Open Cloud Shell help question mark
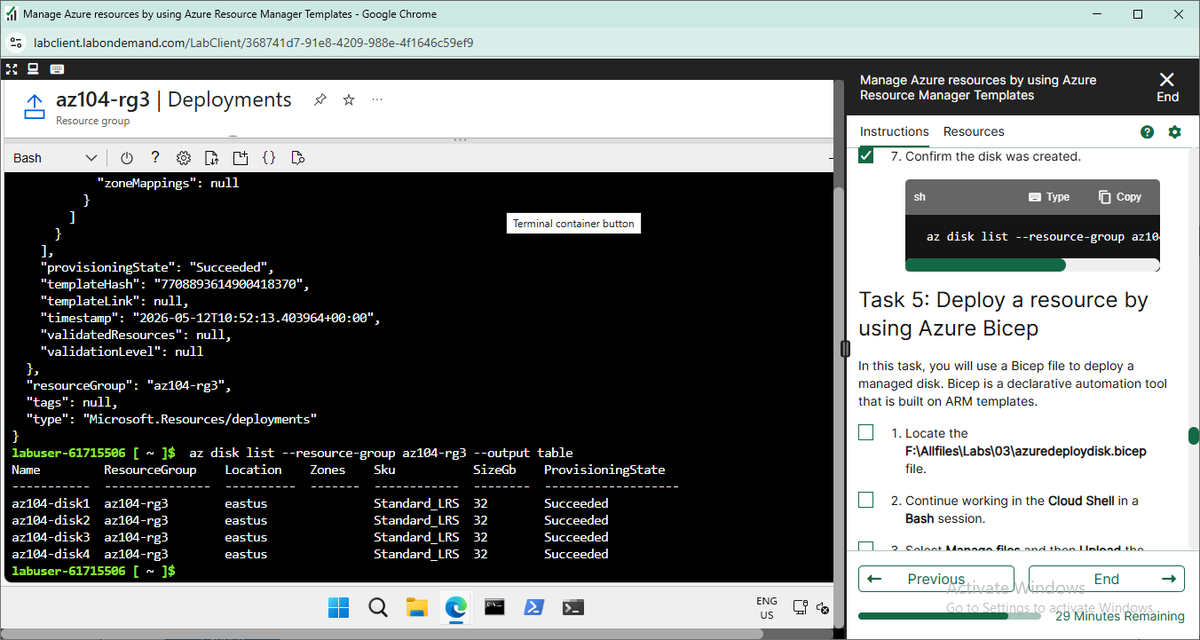The height and width of the screenshot is (640, 1200). pyautogui.click(x=155, y=158)
